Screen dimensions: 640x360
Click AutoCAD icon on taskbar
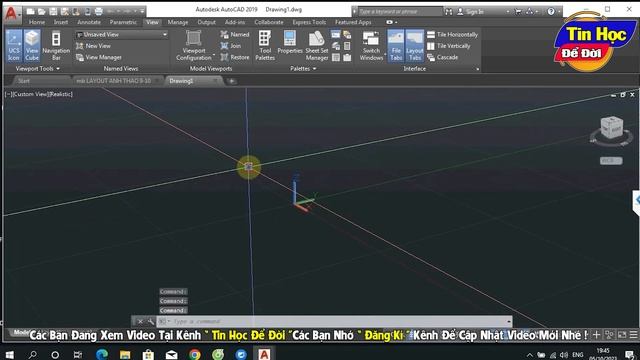(x=264, y=354)
